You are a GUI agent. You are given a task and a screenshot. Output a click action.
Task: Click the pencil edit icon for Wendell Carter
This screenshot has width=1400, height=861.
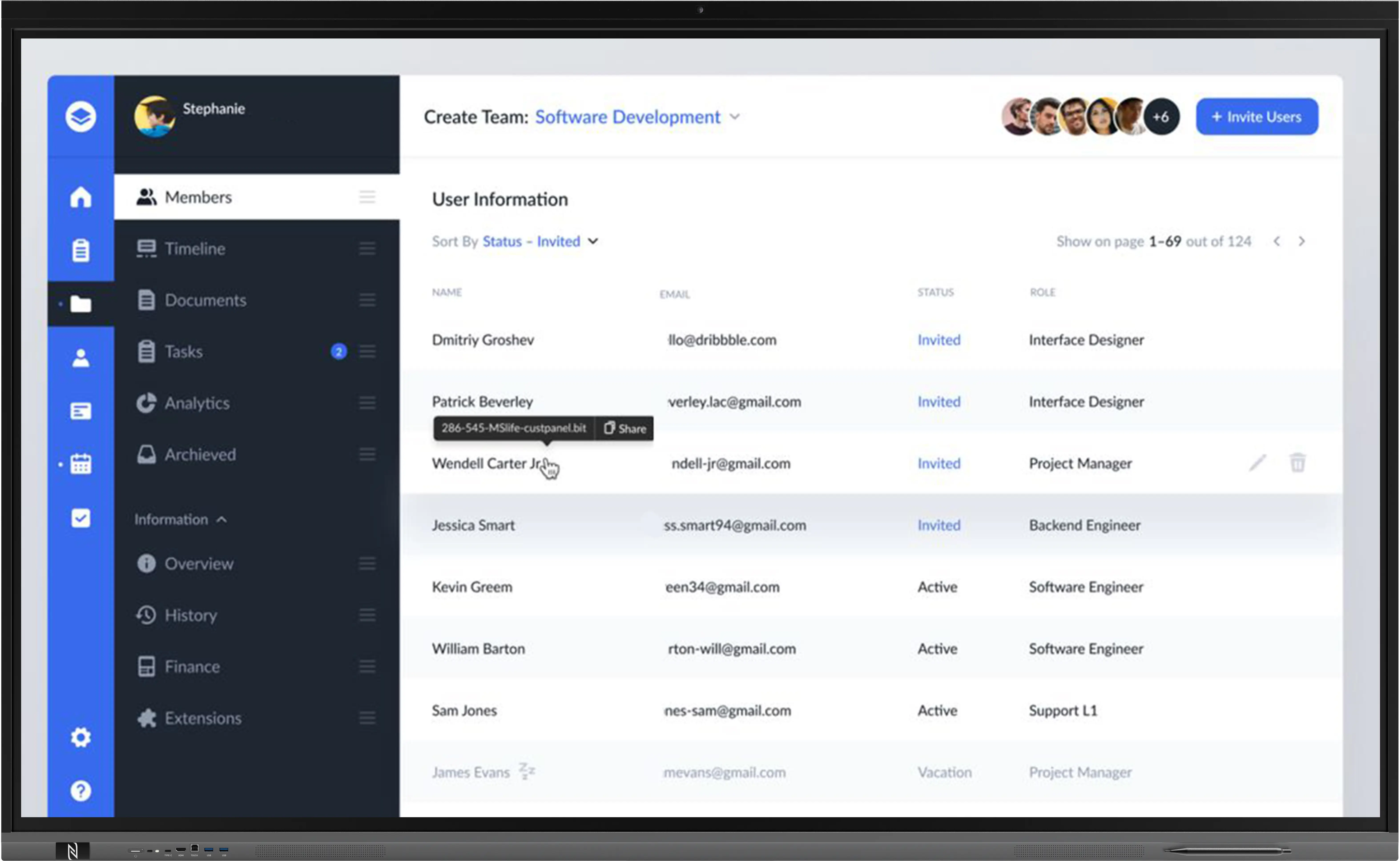point(1257,463)
